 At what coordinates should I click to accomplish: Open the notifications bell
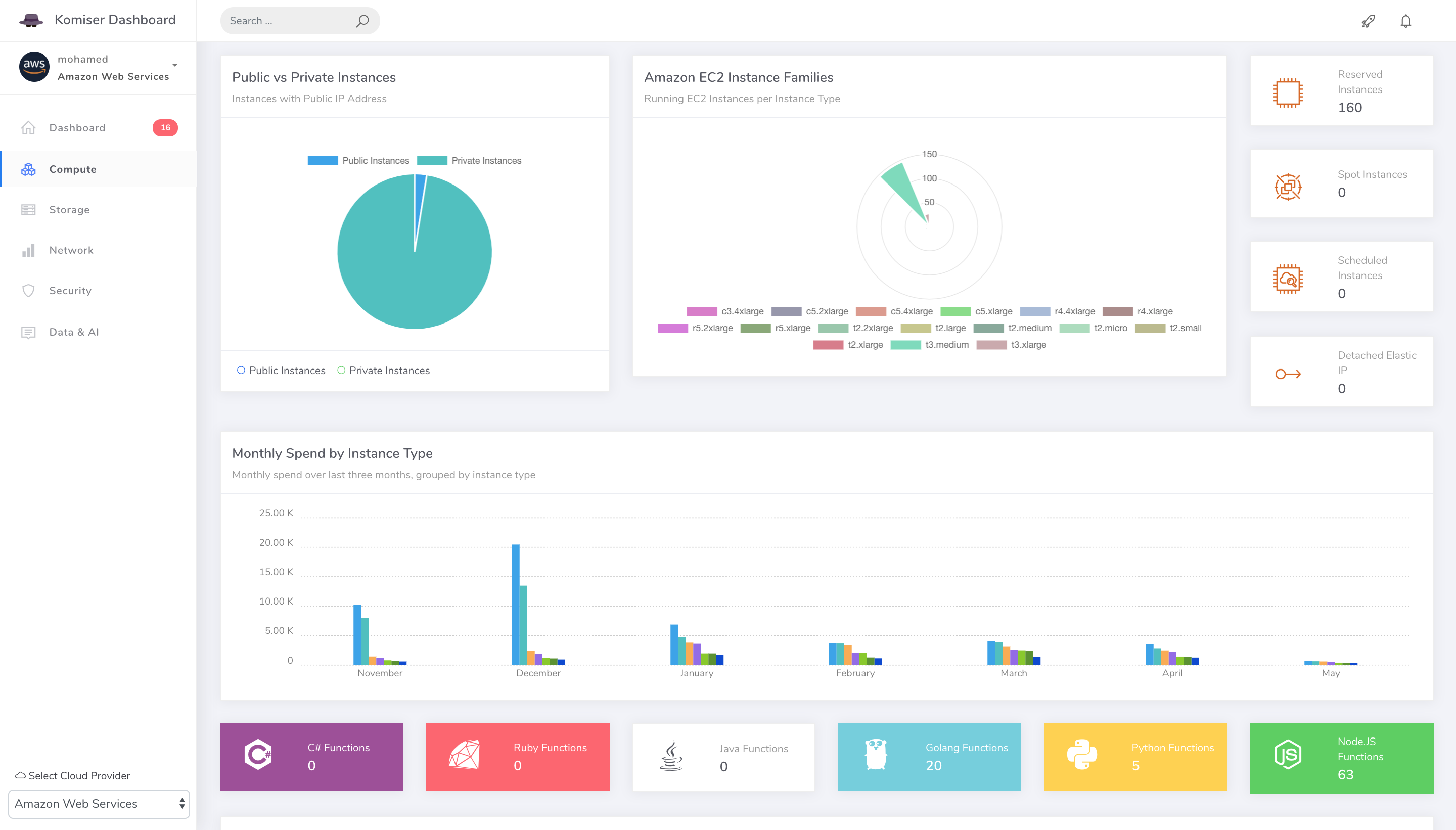[x=1405, y=21]
